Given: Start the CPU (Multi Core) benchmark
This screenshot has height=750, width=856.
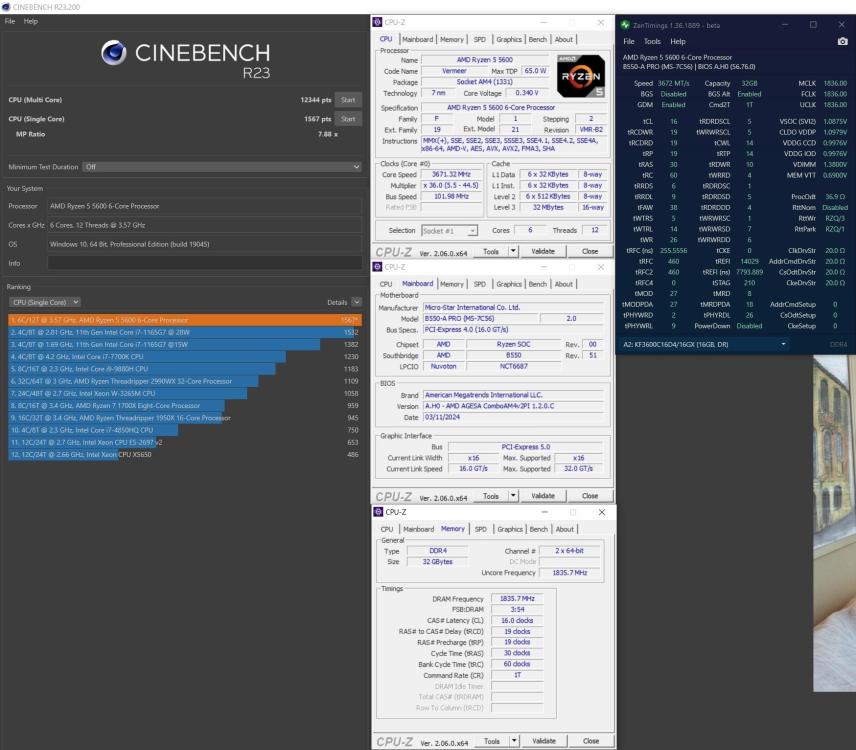Looking at the screenshot, I should click(348, 100).
